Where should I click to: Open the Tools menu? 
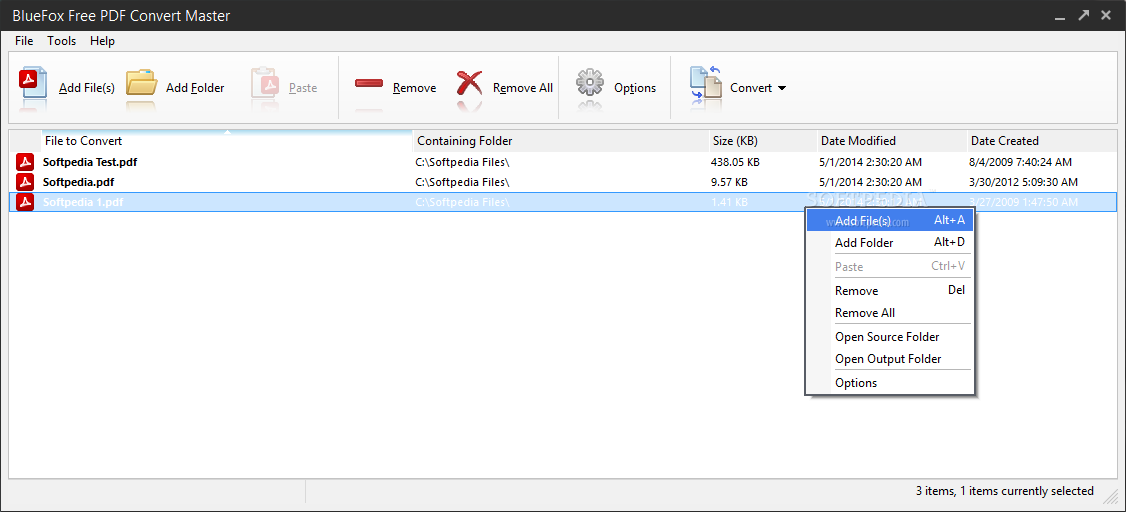(x=62, y=41)
